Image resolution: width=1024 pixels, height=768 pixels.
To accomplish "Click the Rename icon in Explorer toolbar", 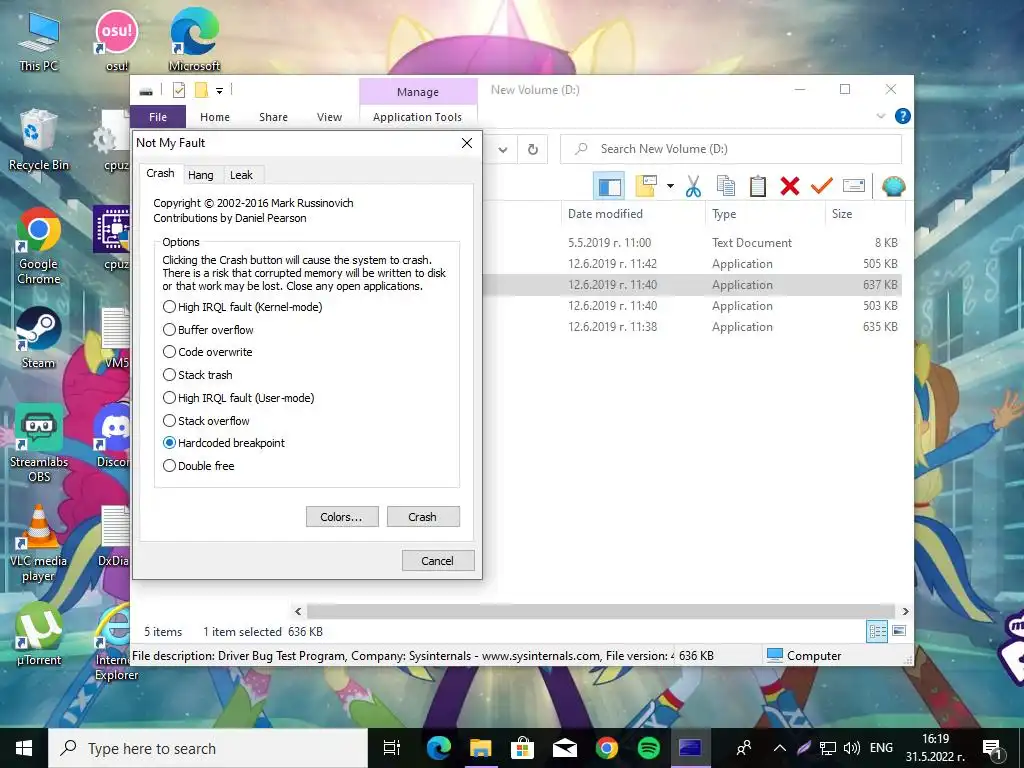I will click(x=854, y=186).
